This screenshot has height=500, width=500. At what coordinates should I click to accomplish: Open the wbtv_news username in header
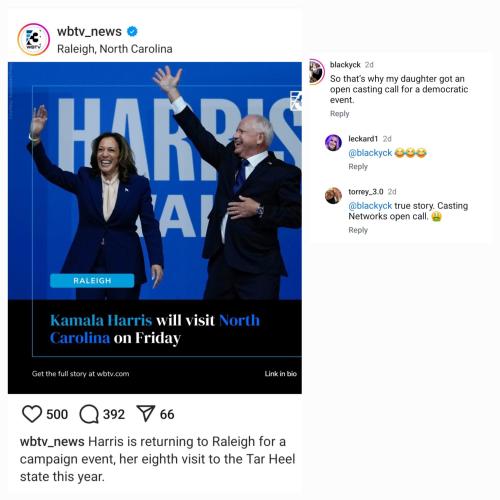(89, 32)
